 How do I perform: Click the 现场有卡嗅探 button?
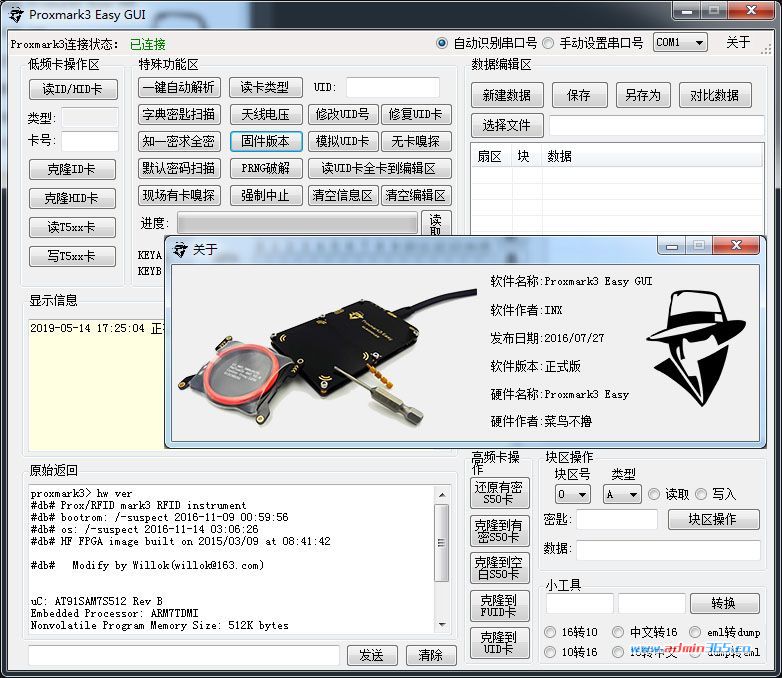tap(179, 195)
